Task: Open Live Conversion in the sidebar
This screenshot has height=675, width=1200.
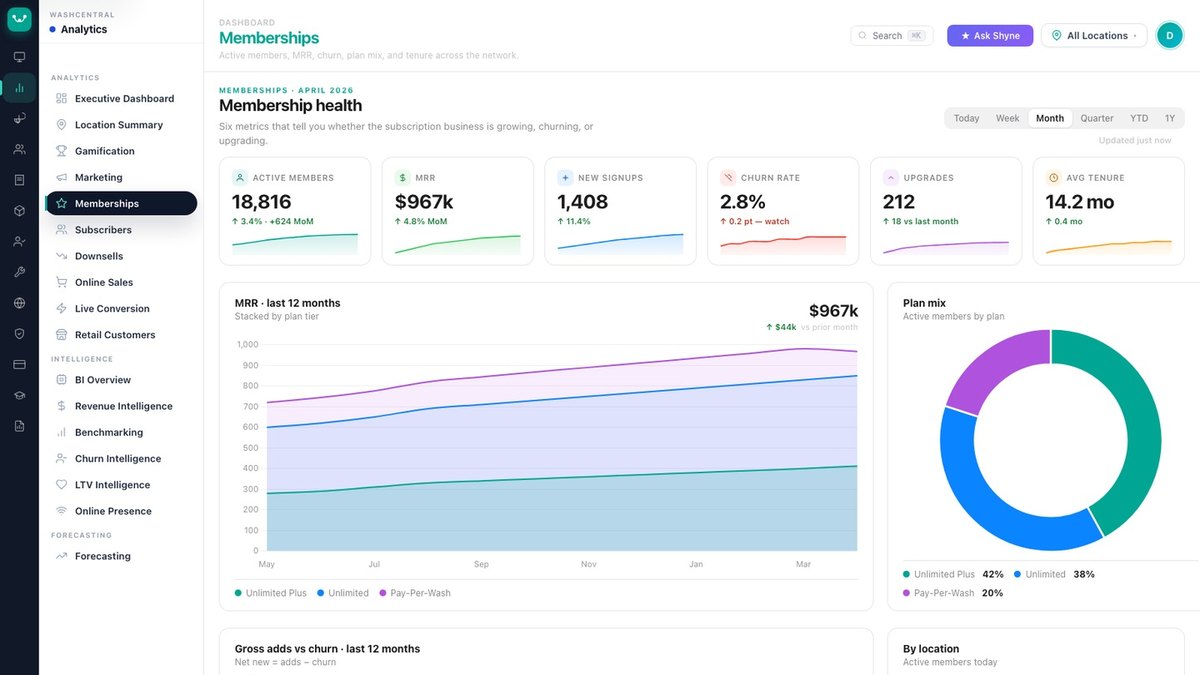Action: tap(121, 309)
